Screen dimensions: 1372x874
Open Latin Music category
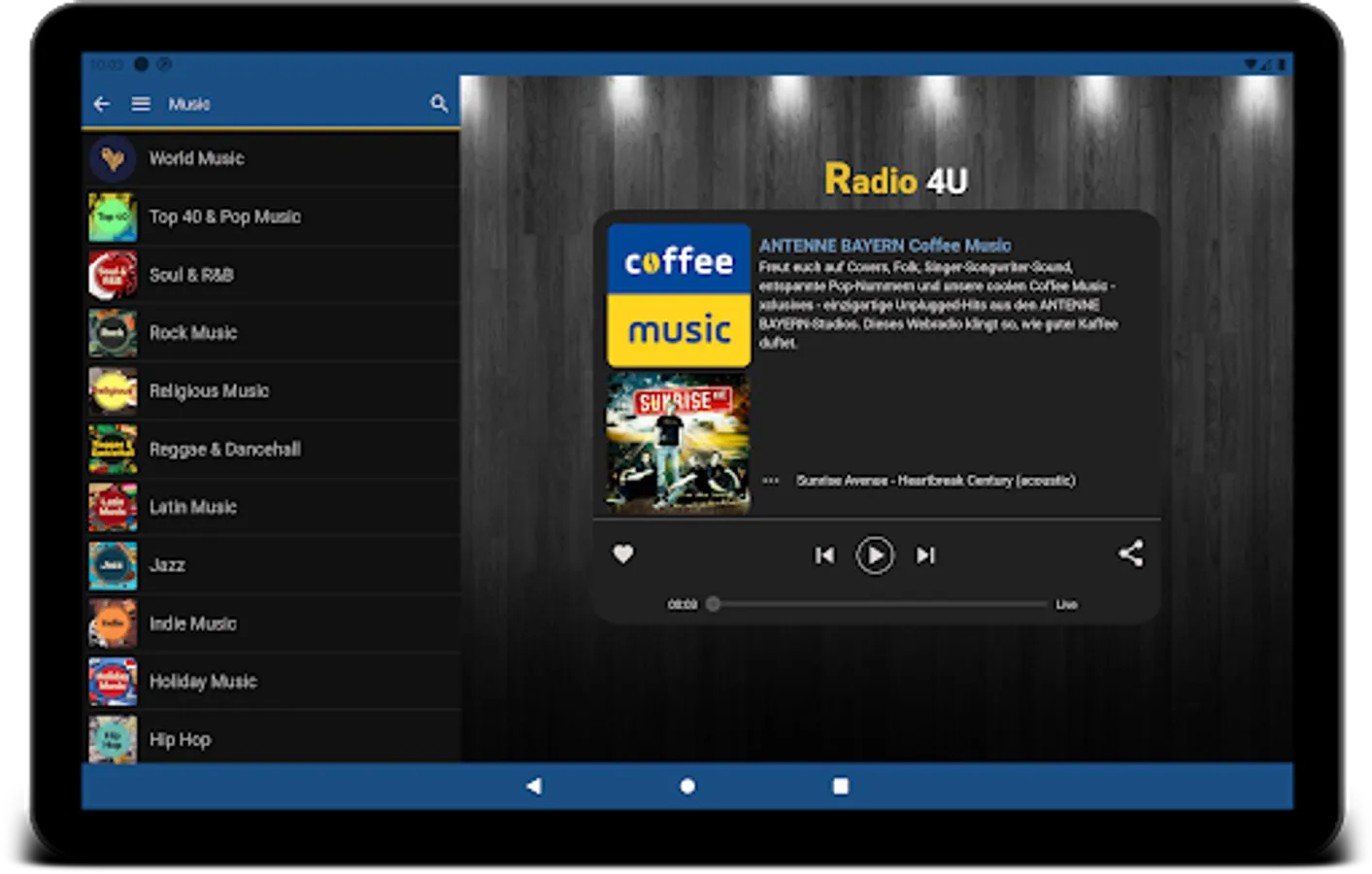point(271,507)
